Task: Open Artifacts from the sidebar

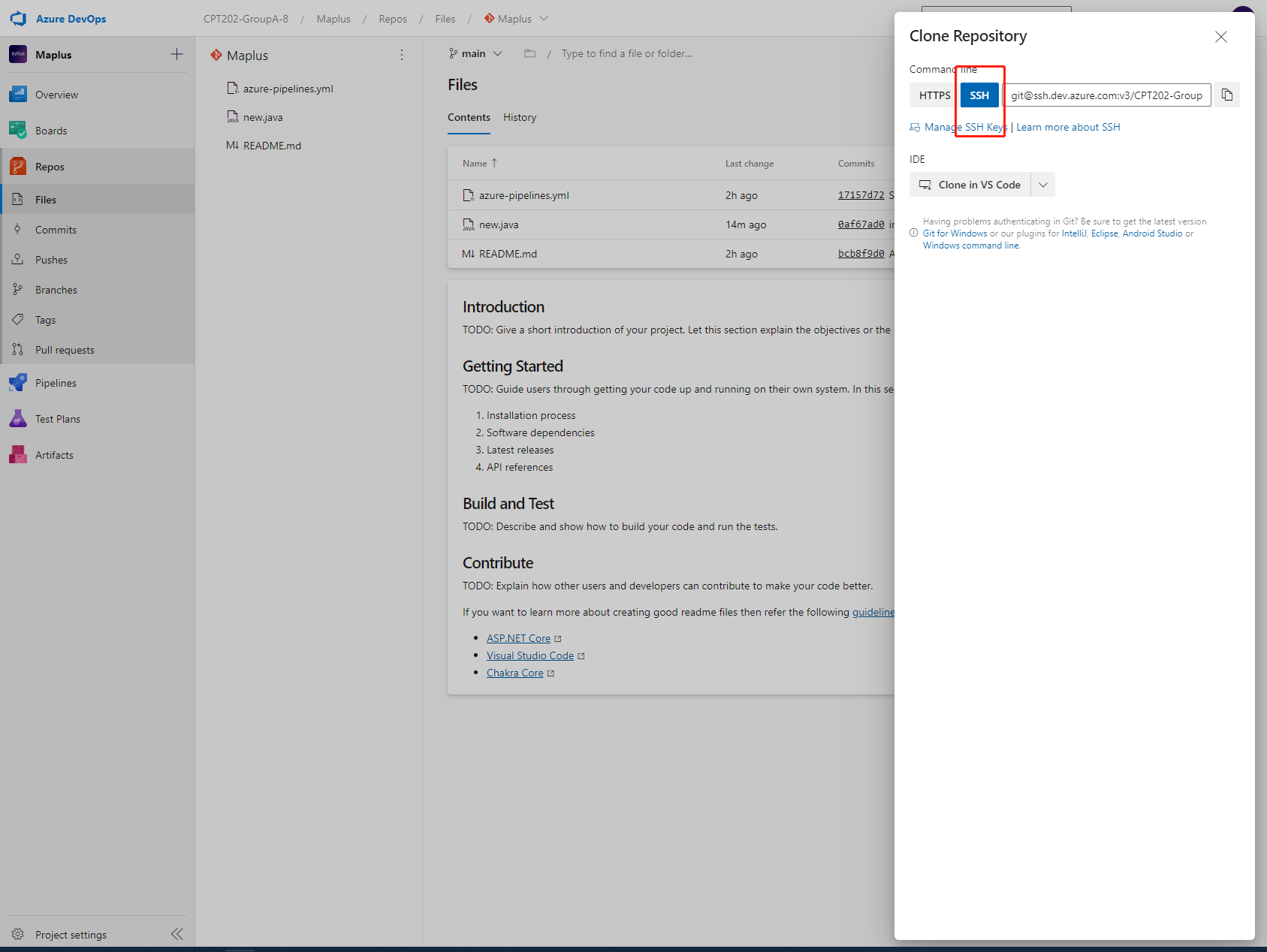Action: coord(54,455)
